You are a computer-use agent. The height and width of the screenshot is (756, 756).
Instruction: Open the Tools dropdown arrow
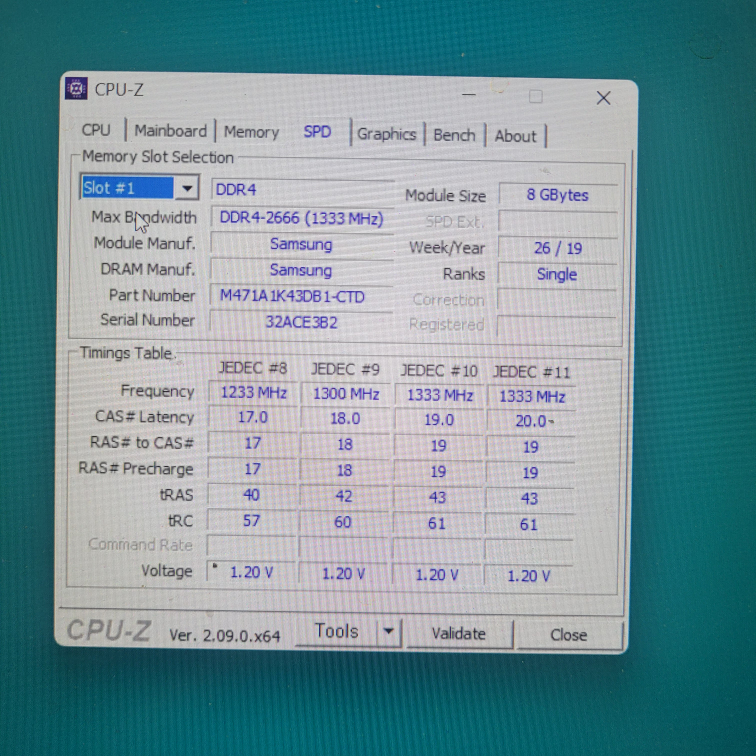389,632
